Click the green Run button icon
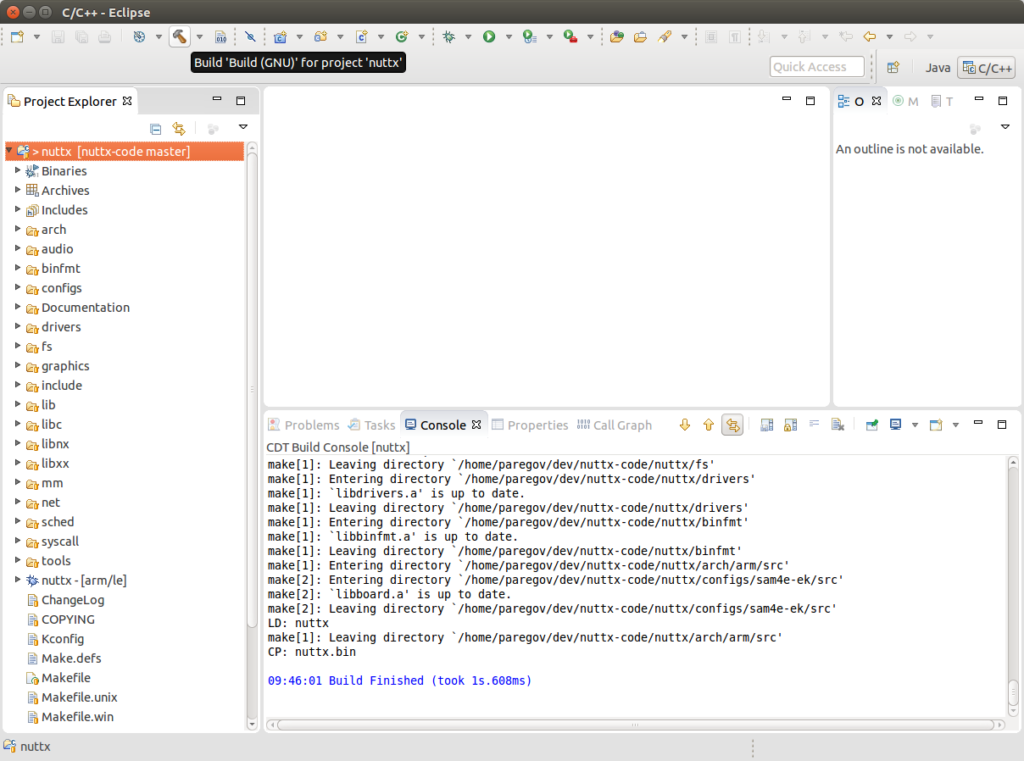 [489, 37]
